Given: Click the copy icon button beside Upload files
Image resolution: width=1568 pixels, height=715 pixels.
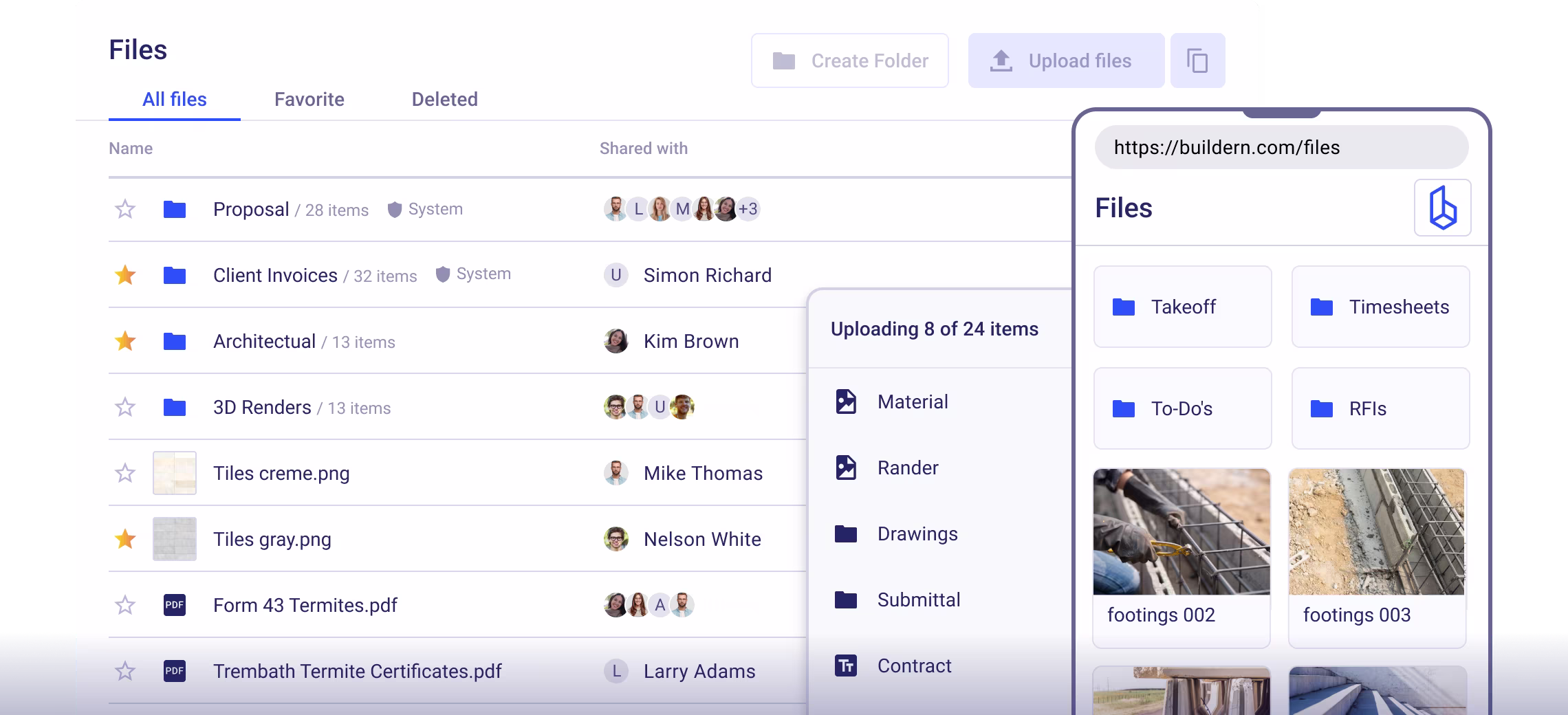Looking at the screenshot, I should click(x=1197, y=60).
